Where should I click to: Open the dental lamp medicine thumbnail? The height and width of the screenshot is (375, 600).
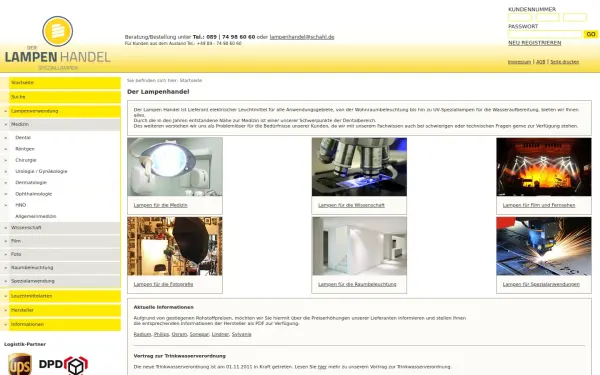tap(175, 167)
